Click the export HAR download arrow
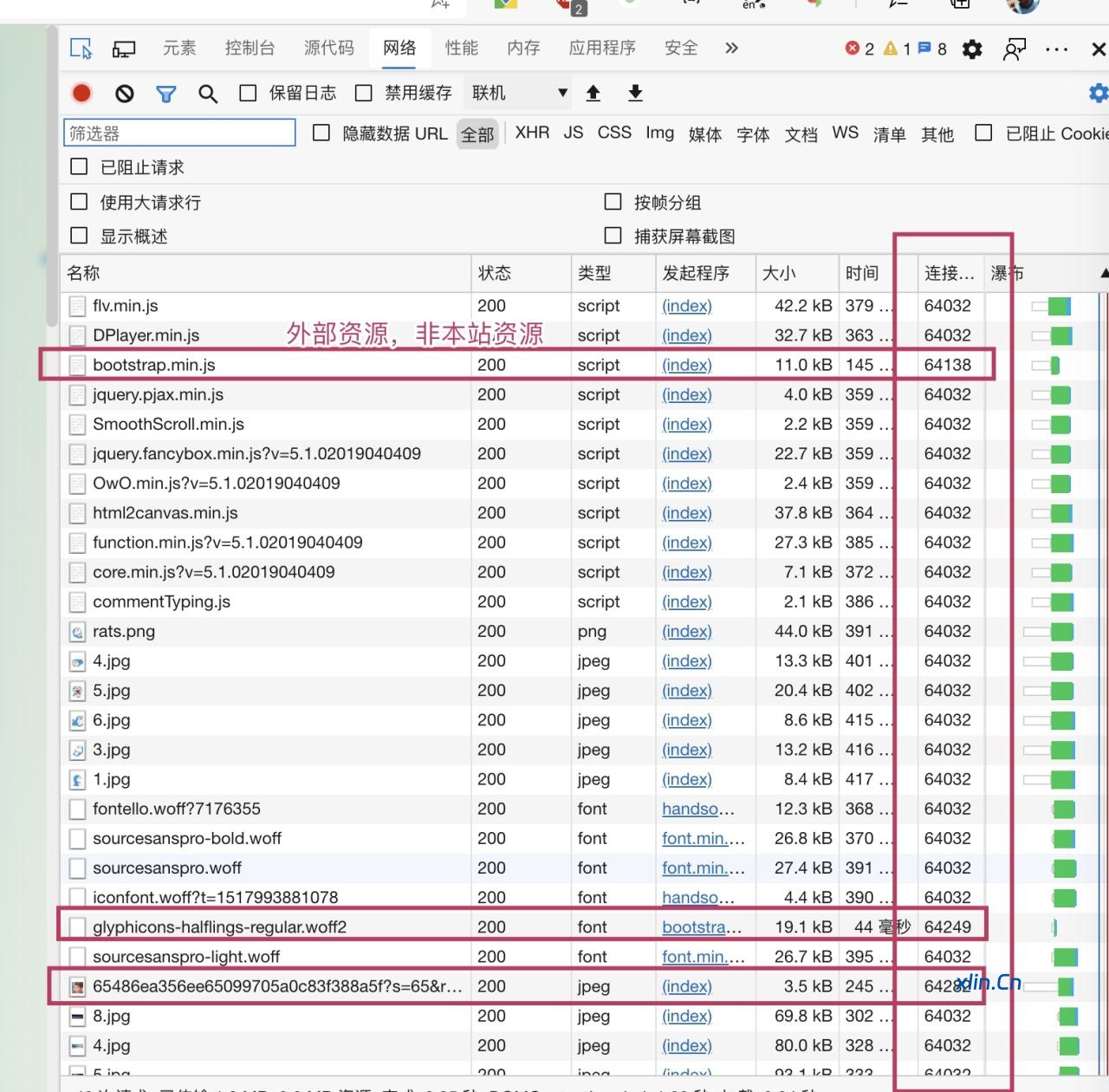The image size is (1109, 1092). click(635, 93)
